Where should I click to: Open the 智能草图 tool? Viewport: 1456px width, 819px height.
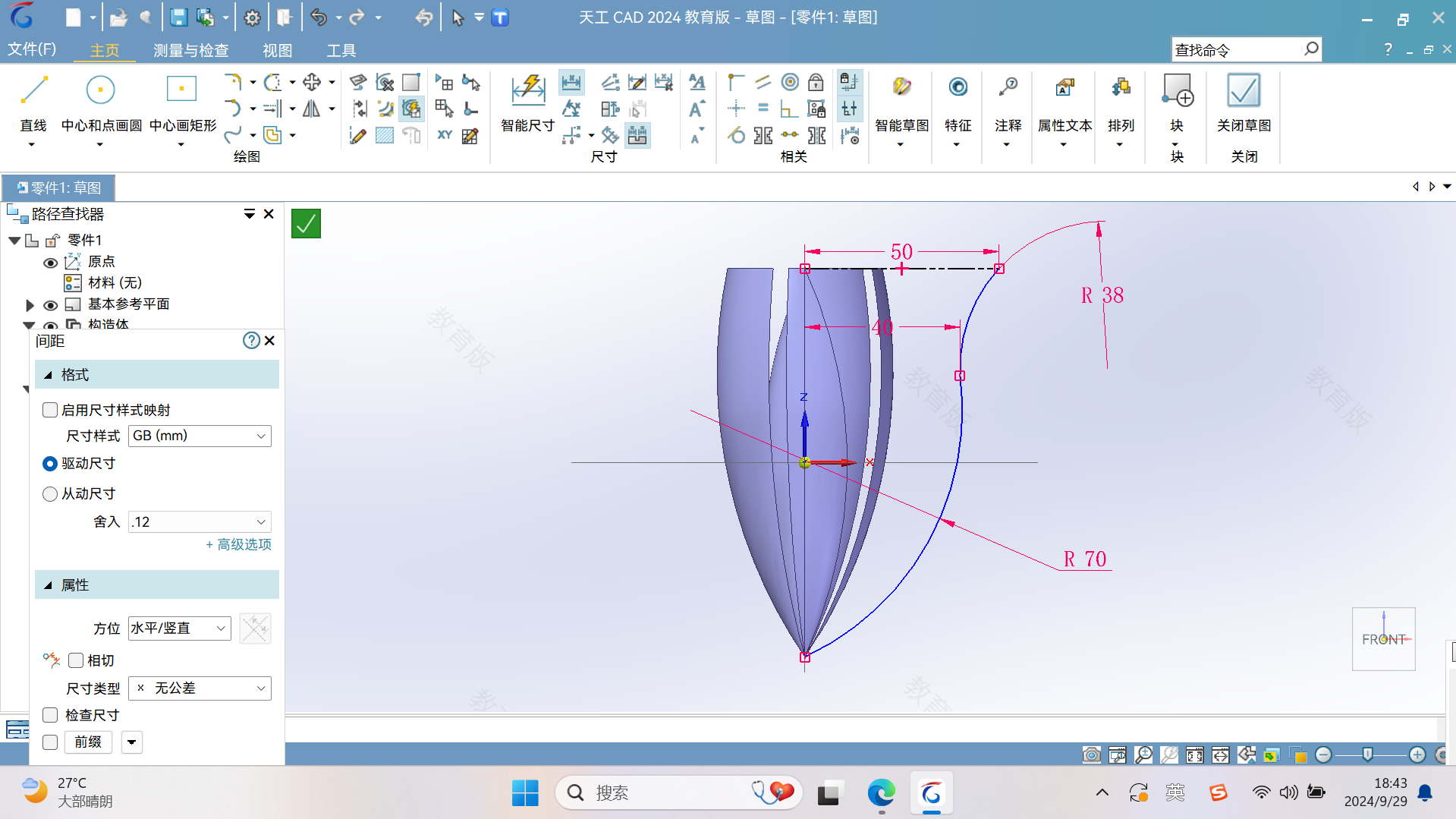pos(901,102)
